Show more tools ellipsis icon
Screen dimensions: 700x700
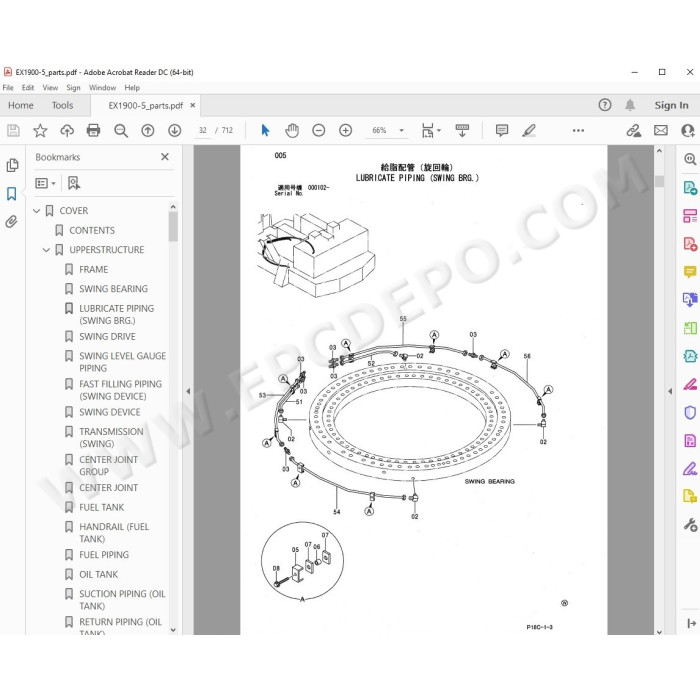(x=578, y=130)
